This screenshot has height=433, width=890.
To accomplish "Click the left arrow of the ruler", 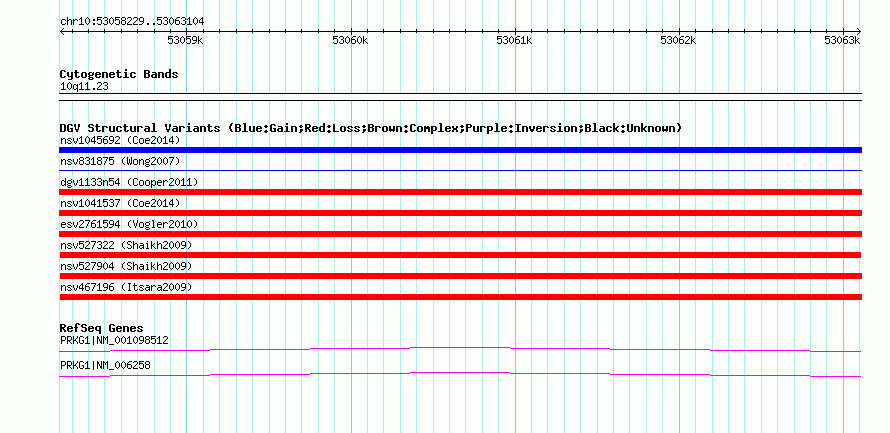I will tap(62, 32).
